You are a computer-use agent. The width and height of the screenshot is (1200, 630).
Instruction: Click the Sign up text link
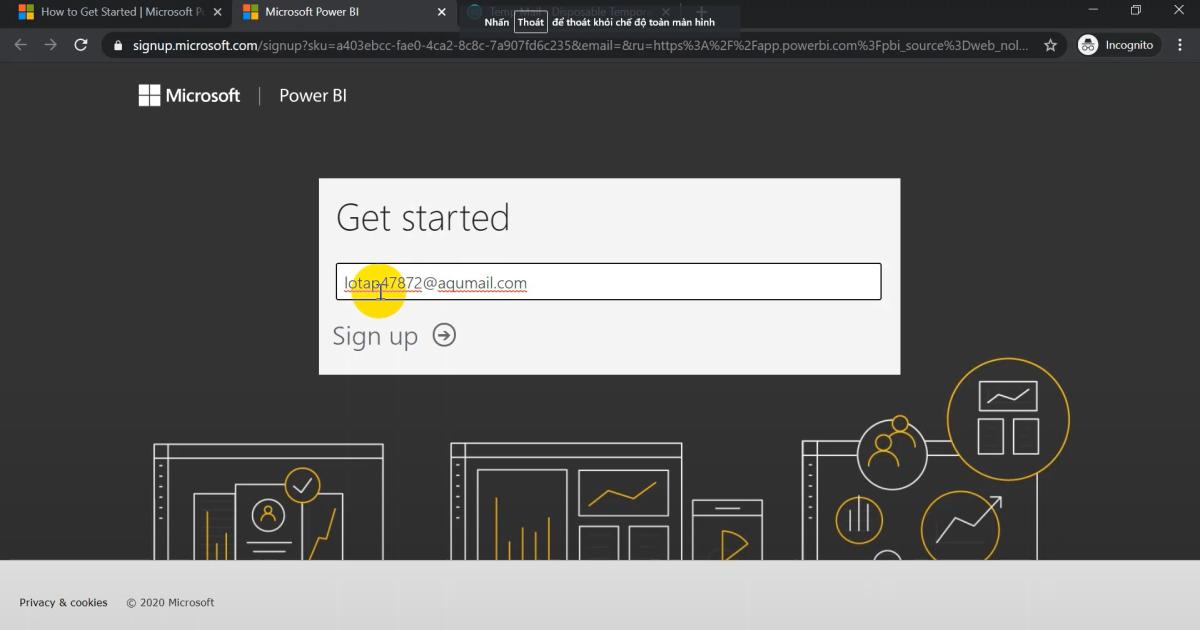[375, 336]
